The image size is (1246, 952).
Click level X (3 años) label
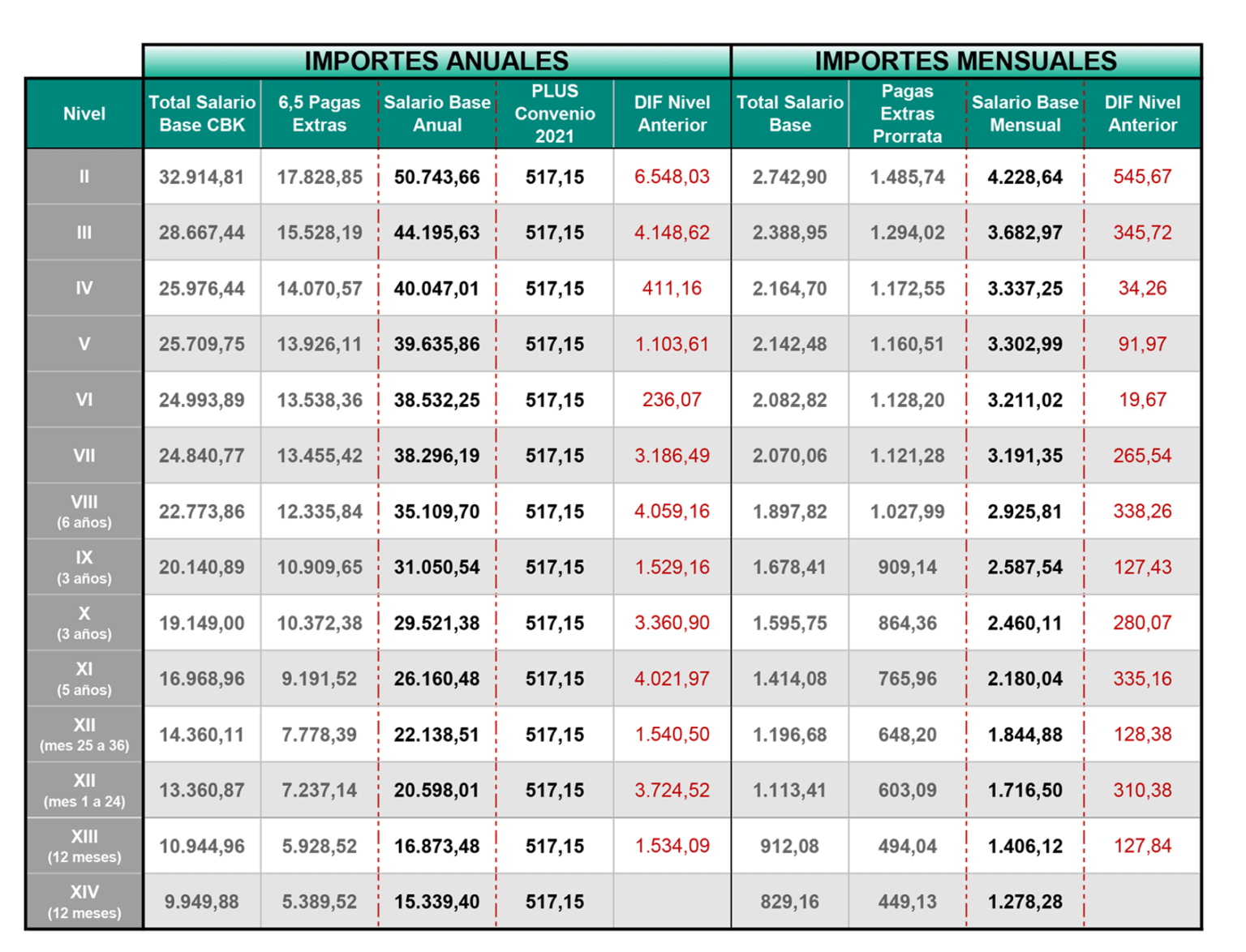(x=84, y=623)
